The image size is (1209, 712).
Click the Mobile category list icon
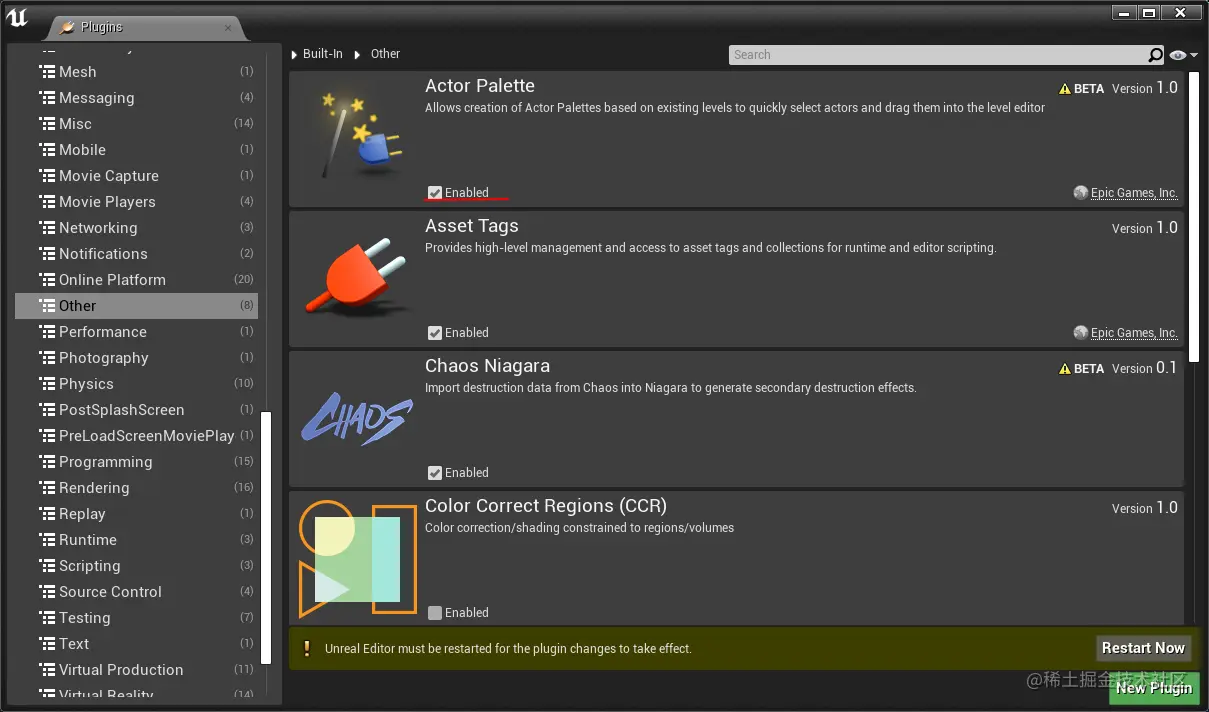pos(47,150)
